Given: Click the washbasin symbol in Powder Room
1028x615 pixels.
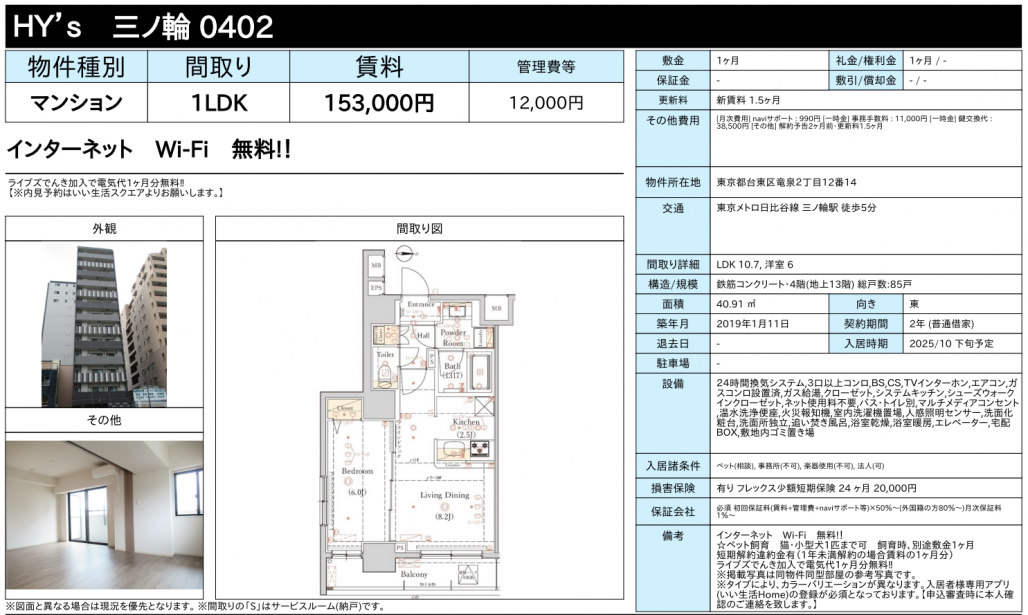Looking at the screenshot, I should (455, 309).
